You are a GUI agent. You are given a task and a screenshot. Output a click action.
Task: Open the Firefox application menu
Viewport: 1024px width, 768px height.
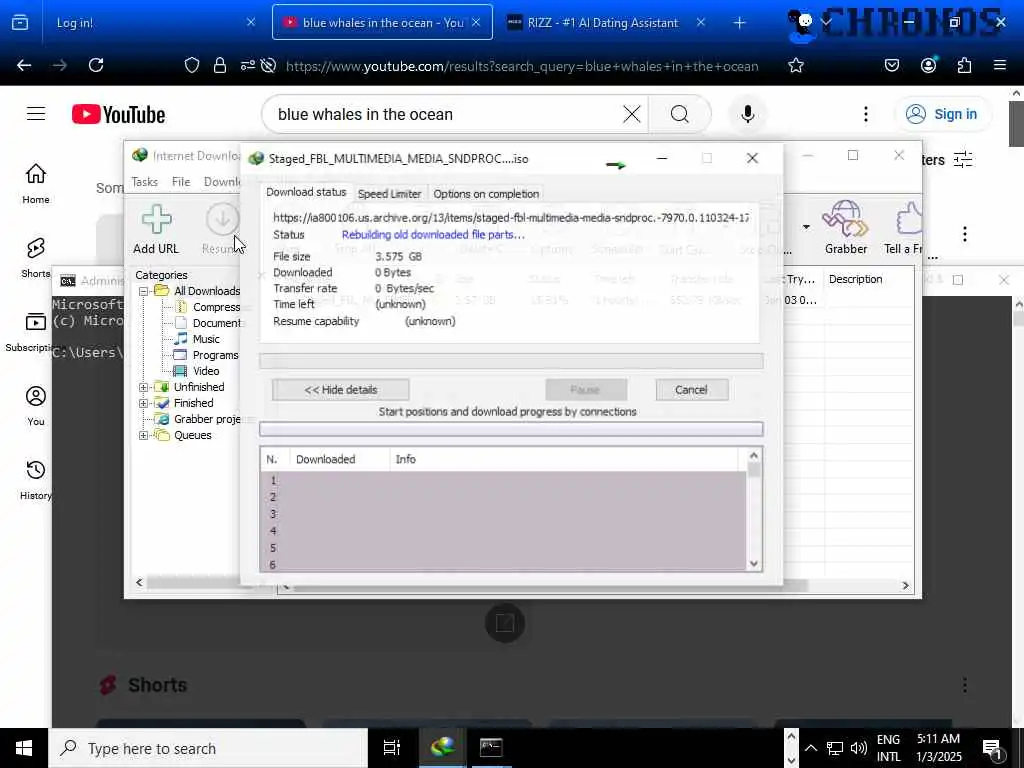point(1000,65)
